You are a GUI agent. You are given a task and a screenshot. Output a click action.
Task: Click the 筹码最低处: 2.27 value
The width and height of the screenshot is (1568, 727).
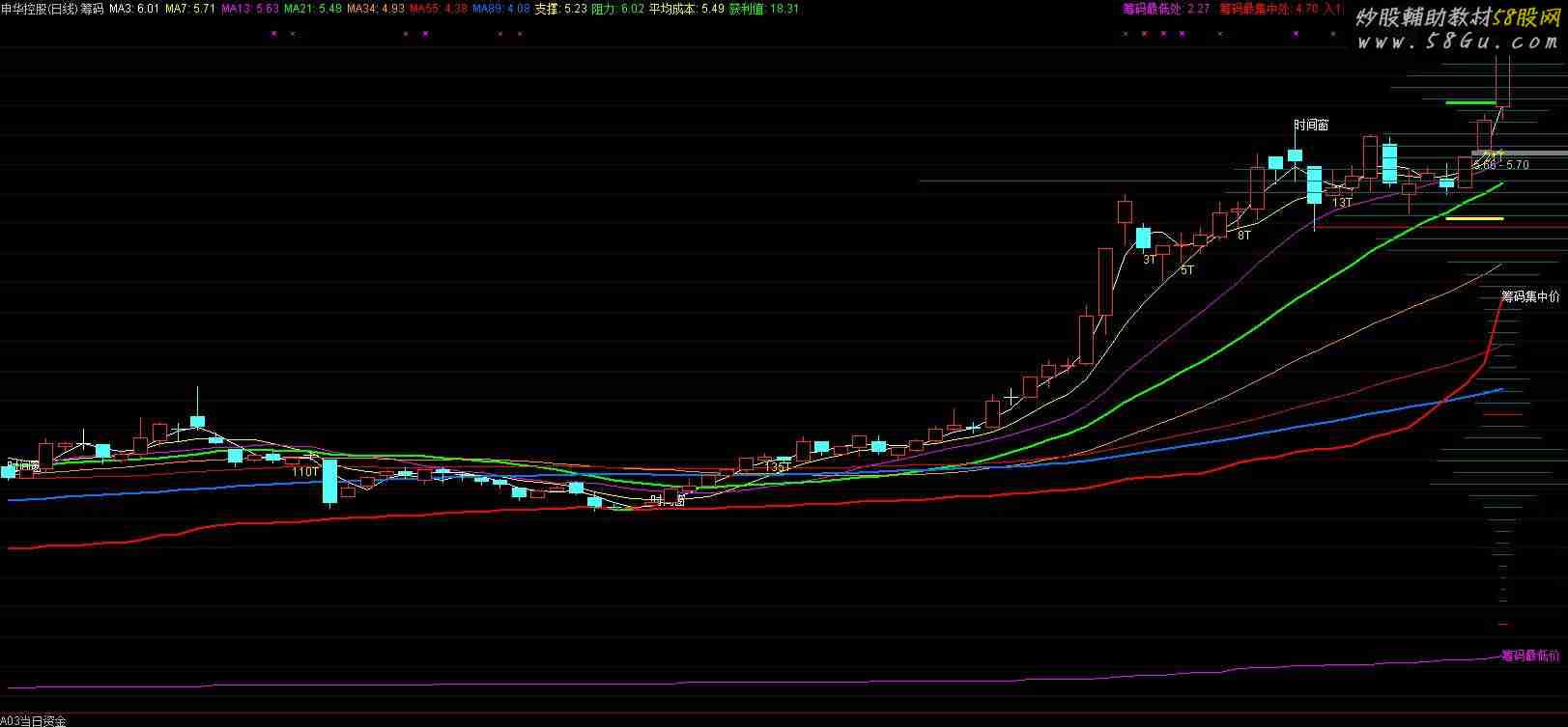[1166, 9]
